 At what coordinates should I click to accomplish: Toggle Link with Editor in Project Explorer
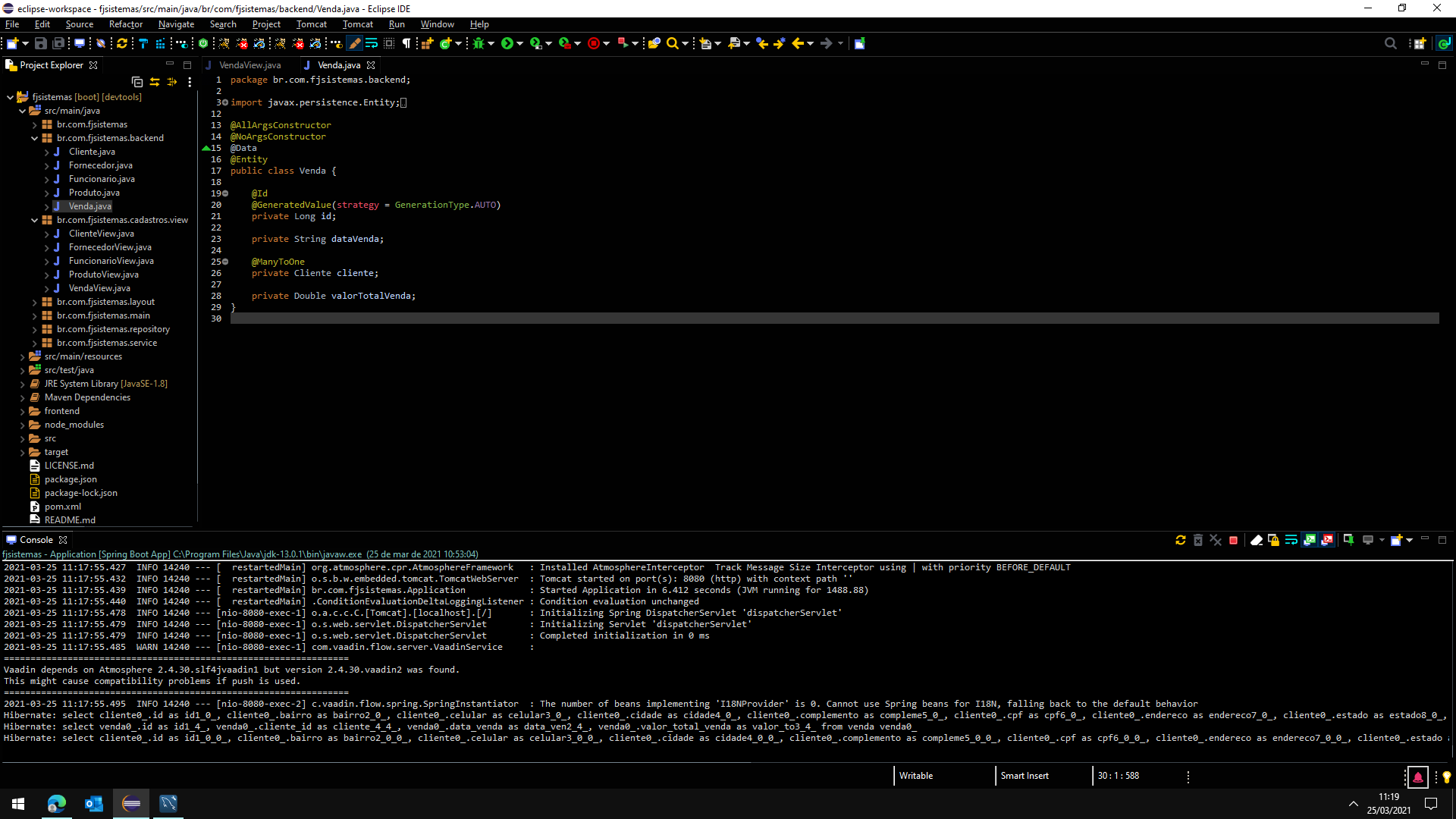tap(155, 82)
